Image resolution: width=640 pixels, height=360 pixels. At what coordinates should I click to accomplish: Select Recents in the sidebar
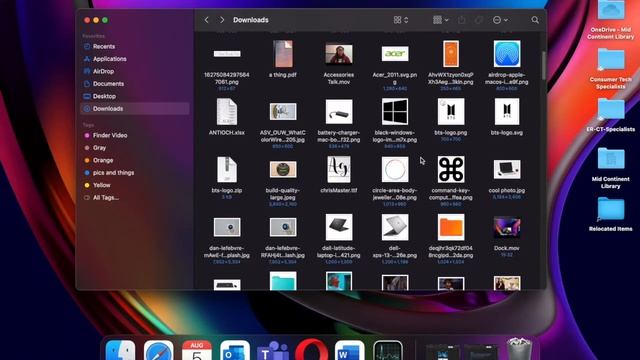[x=135, y=46]
